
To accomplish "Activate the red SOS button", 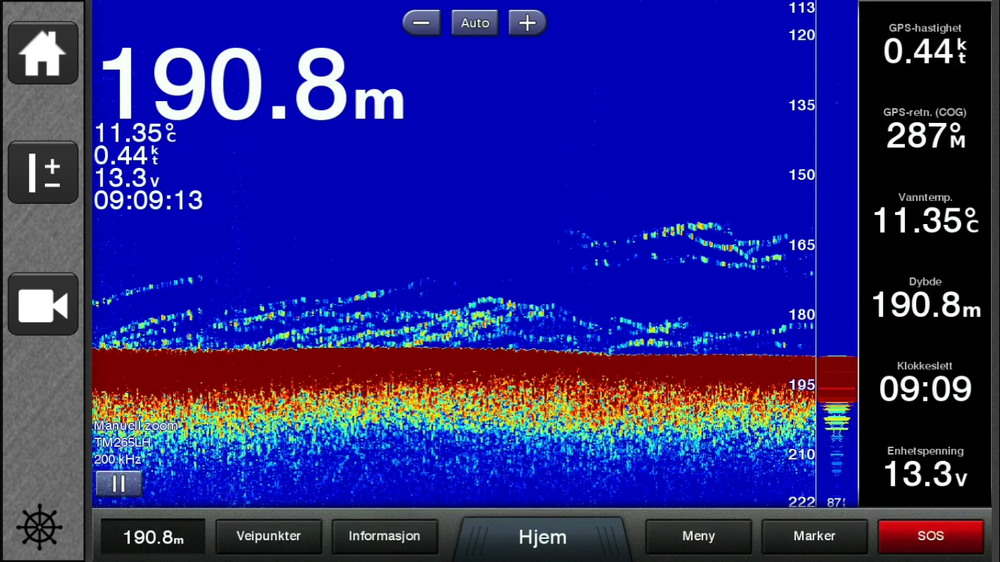I will (x=930, y=536).
